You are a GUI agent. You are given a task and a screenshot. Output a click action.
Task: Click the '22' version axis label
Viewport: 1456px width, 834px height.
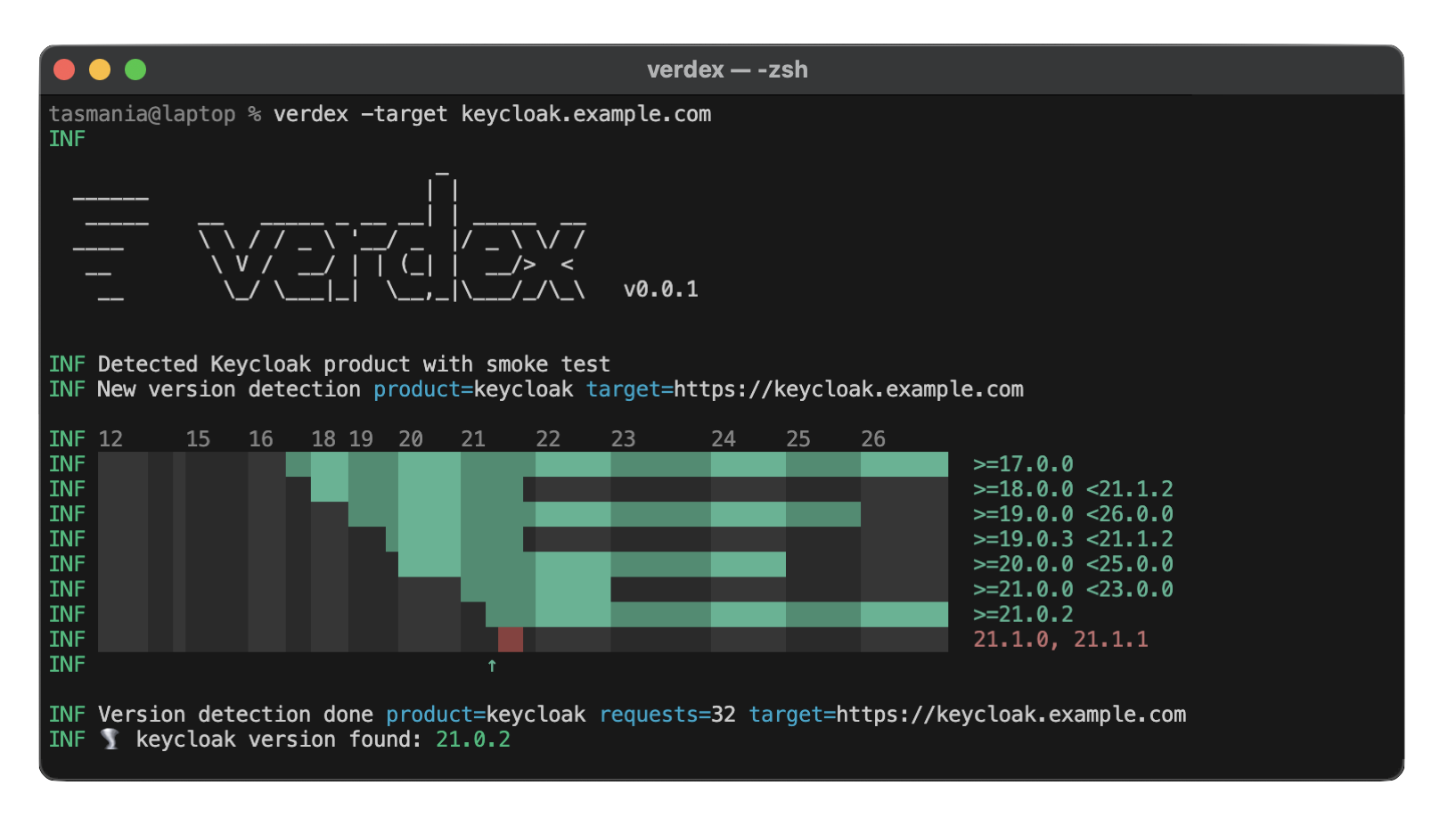[548, 439]
